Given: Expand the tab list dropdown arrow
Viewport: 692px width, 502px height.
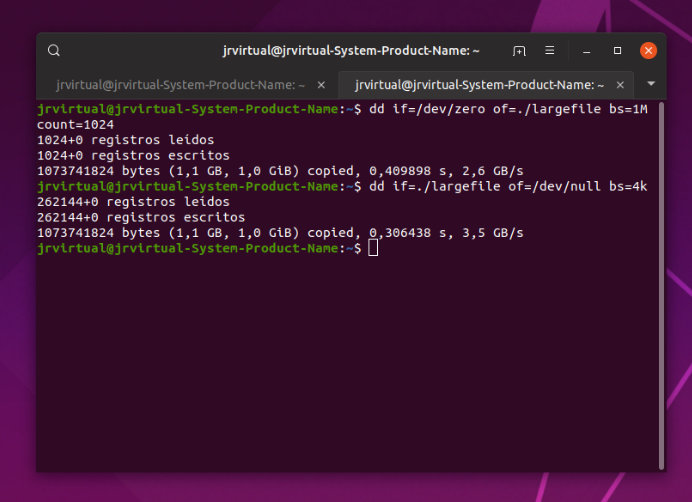Looking at the screenshot, I should tap(651, 84).
